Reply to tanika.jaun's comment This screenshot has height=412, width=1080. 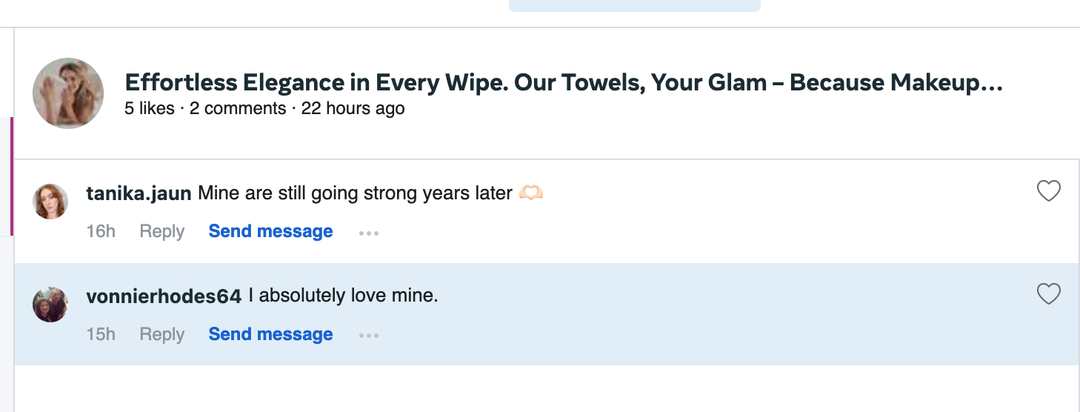coord(162,232)
